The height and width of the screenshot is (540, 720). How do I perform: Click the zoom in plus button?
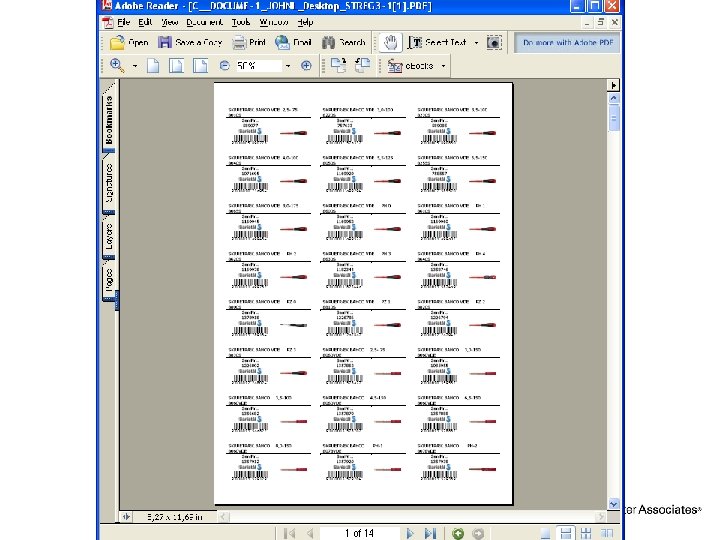tap(306, 66)
